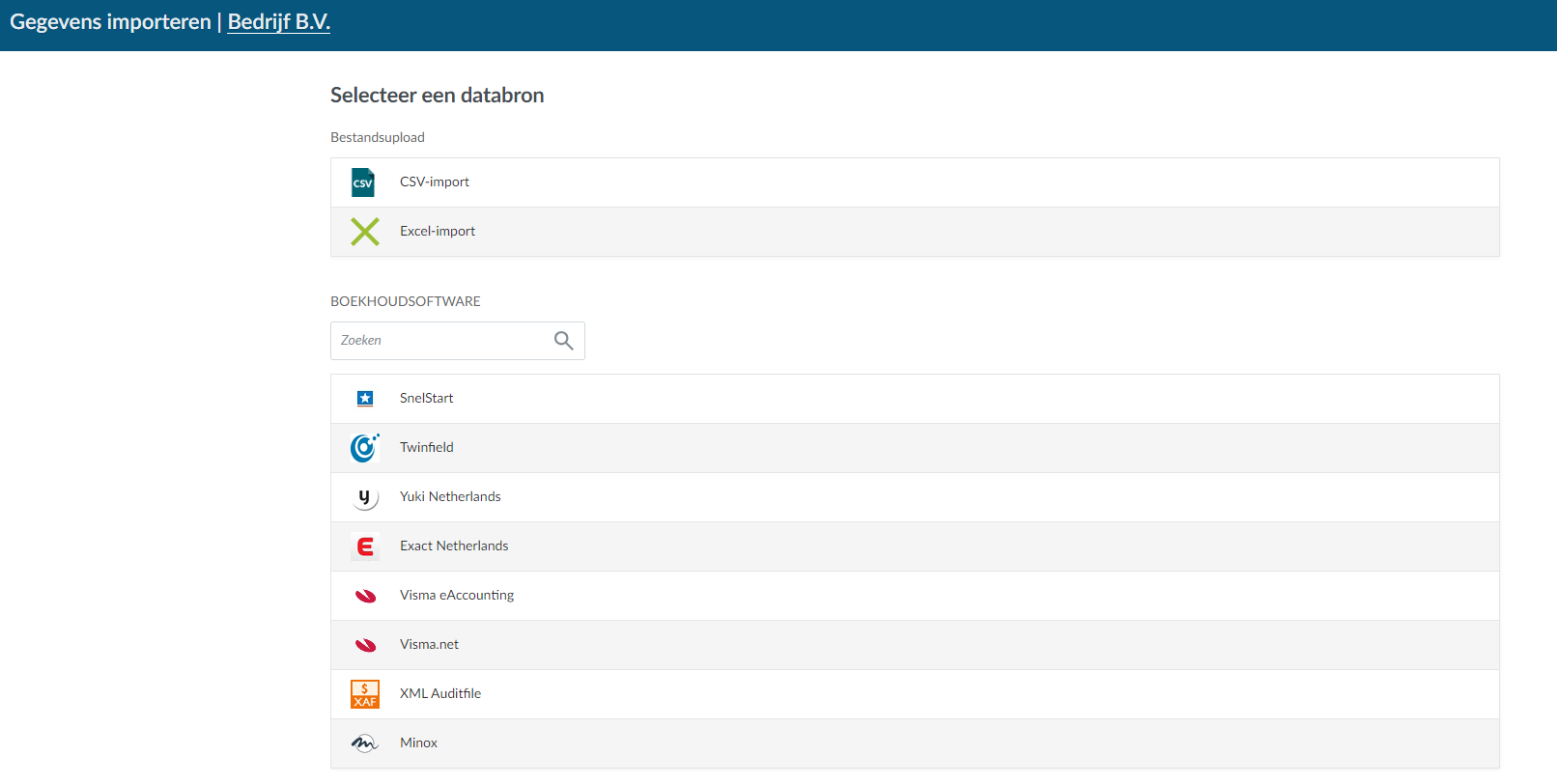Click the Minox logo icon
The width and height of the screenshot is (1557, 784).
point(364,743)
